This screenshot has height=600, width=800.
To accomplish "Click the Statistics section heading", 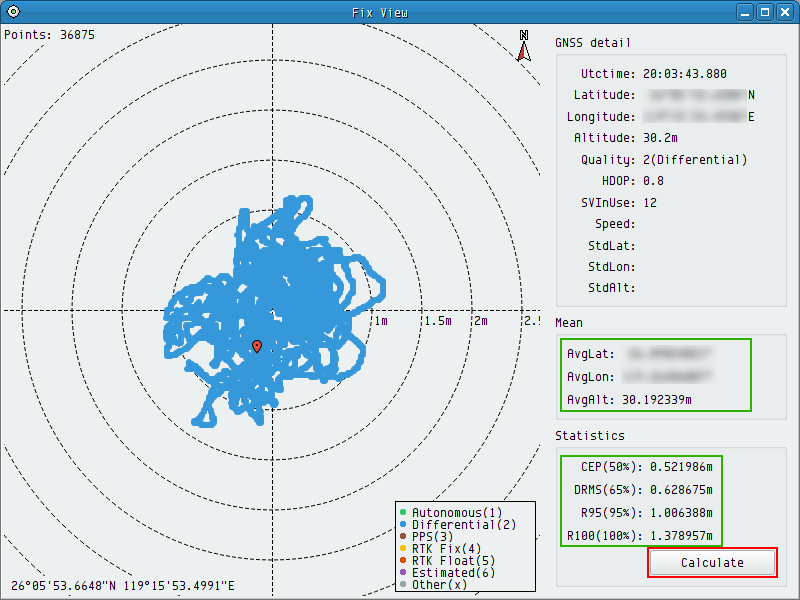I will [x=590, y=436].
